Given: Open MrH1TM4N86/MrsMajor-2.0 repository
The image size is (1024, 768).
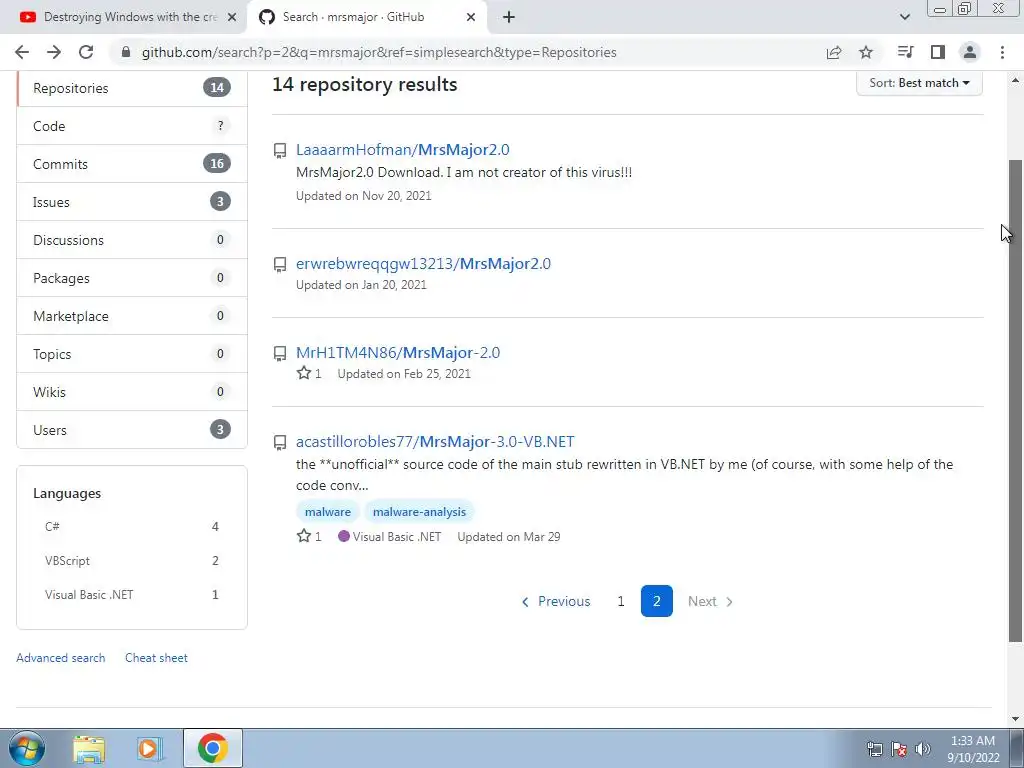Looking at the screenshot, I should pos(398,353).
